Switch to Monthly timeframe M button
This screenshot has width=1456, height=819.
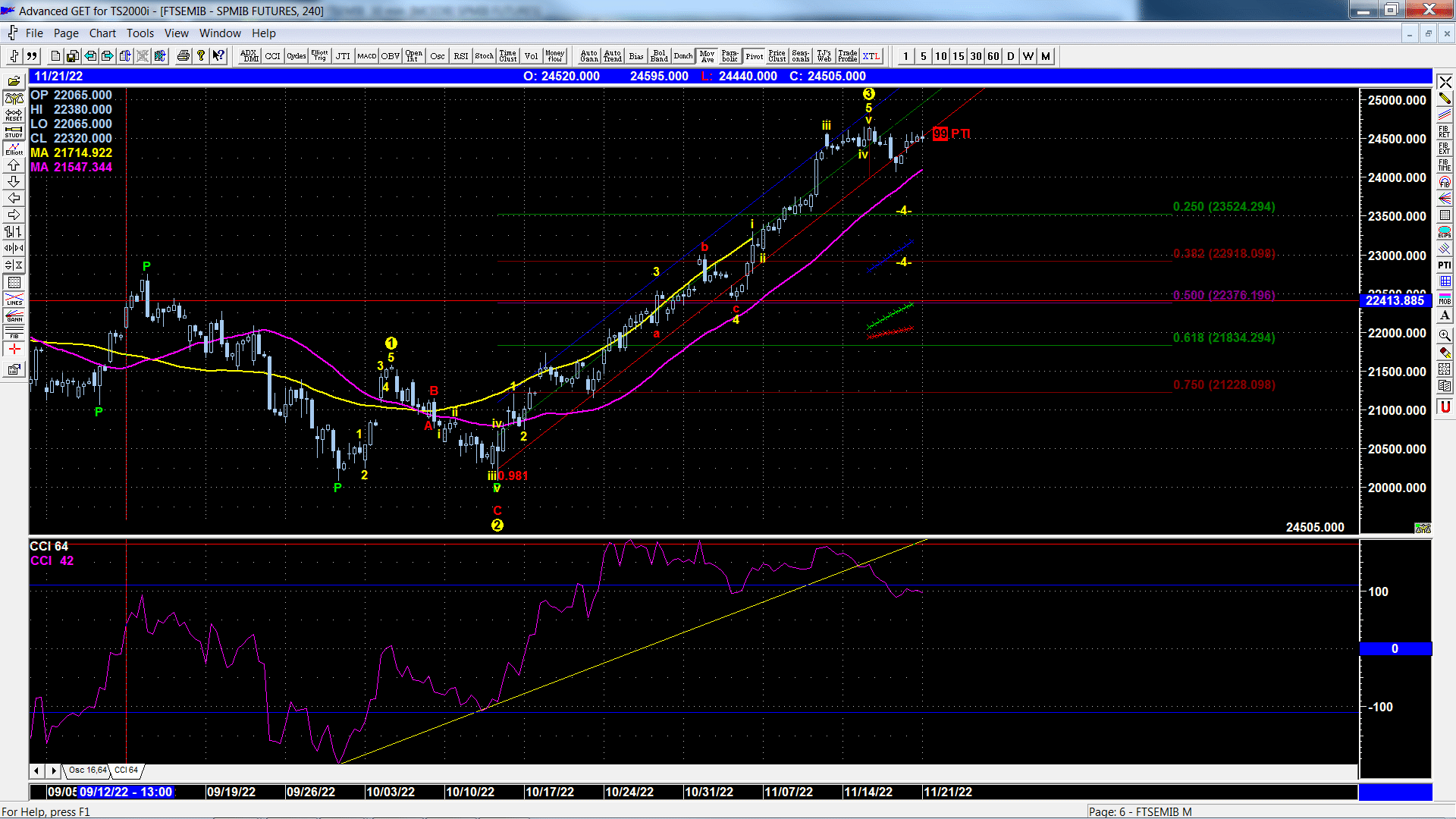[x=1046, y=56]
